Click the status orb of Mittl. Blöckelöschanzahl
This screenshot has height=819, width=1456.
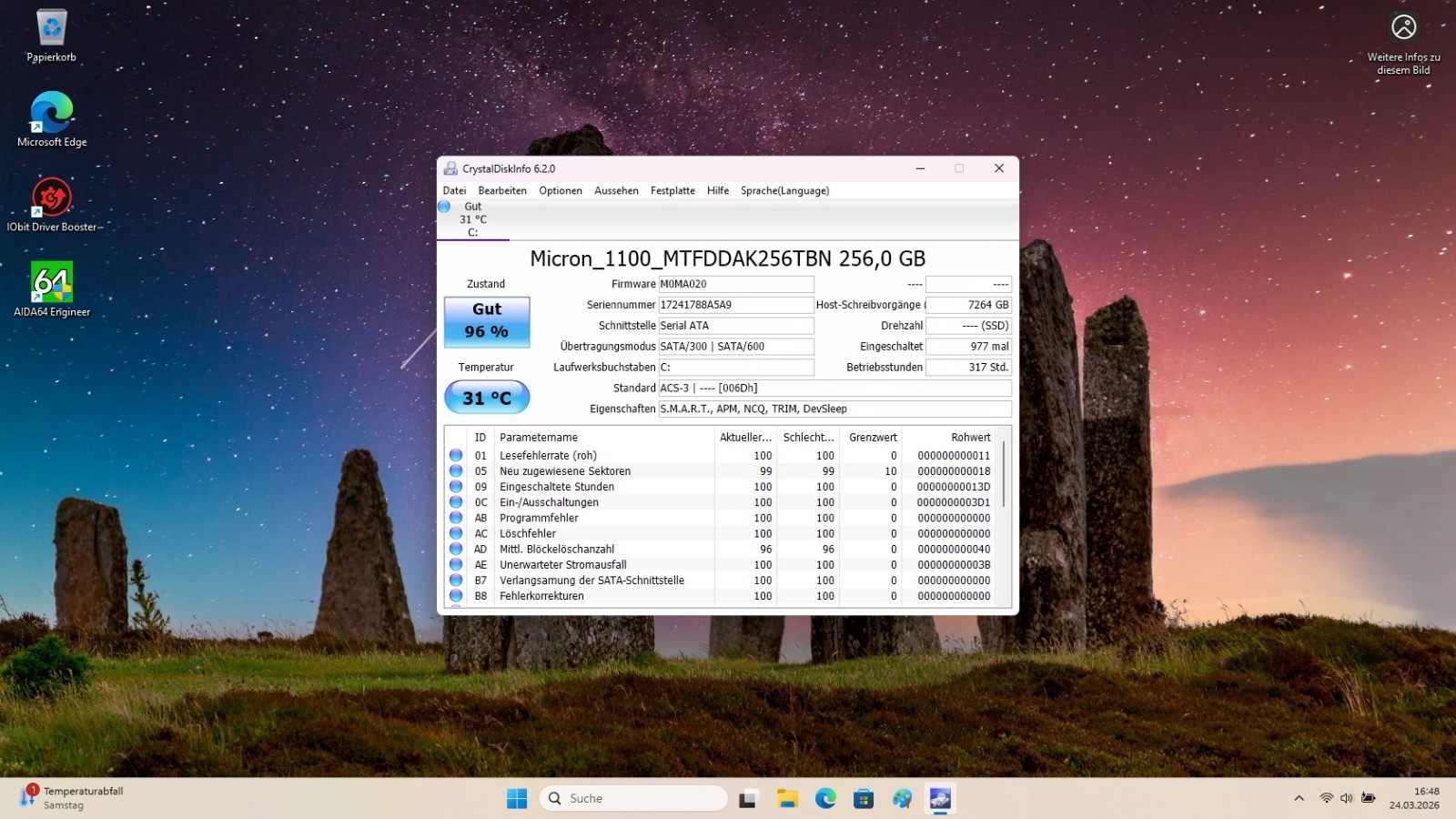[x=456, y=549]
